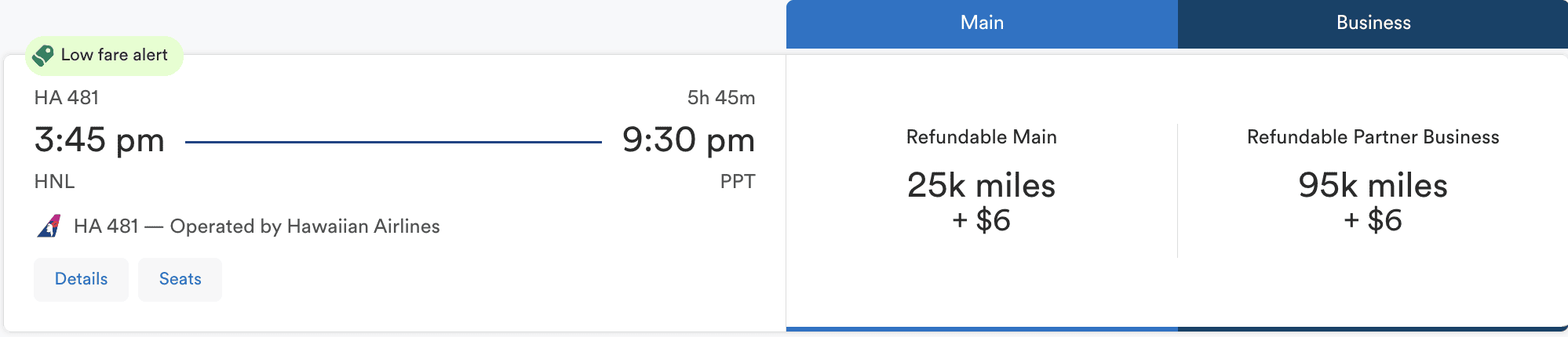The height and width of the screenshot is (337, 1568).
Task: Open flight Details
Action: 81,279
